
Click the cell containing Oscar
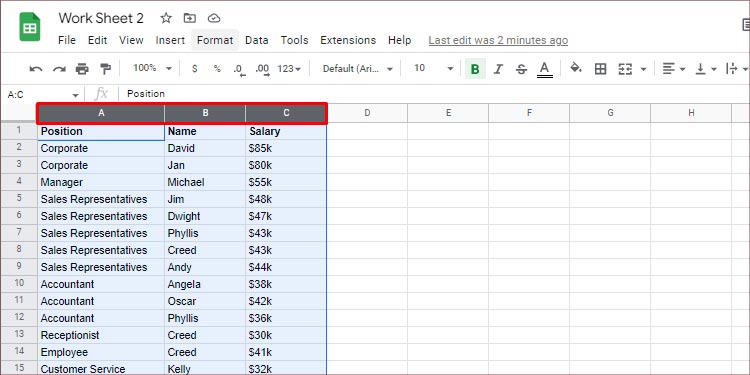pos(205,301)
